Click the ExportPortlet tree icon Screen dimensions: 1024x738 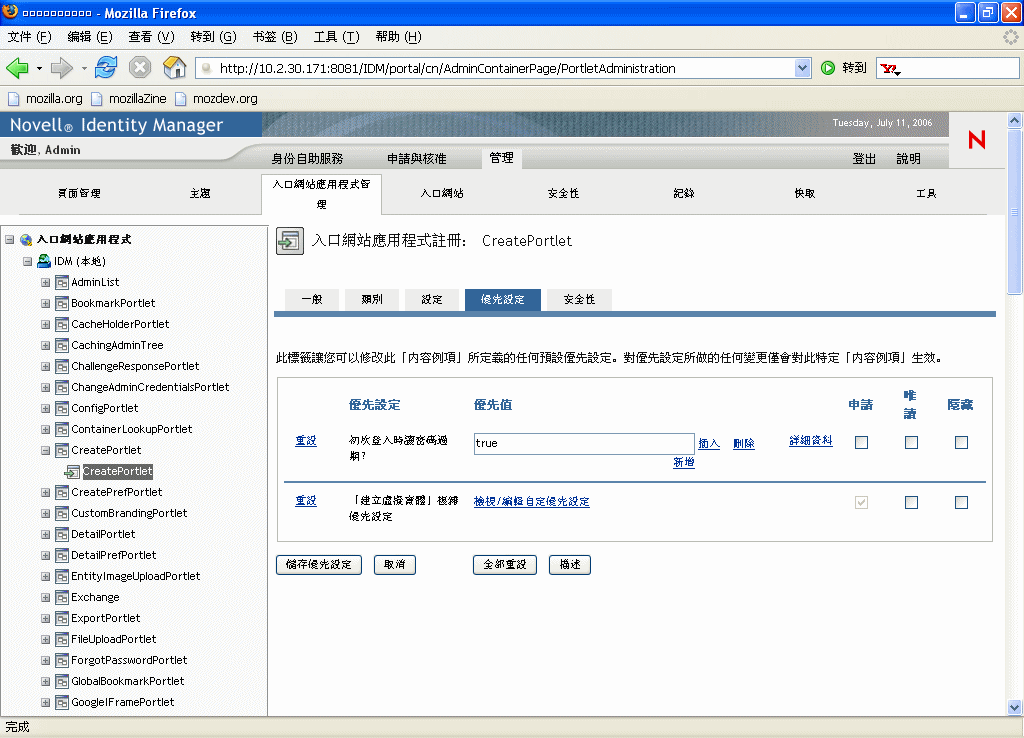click(62, 618)
